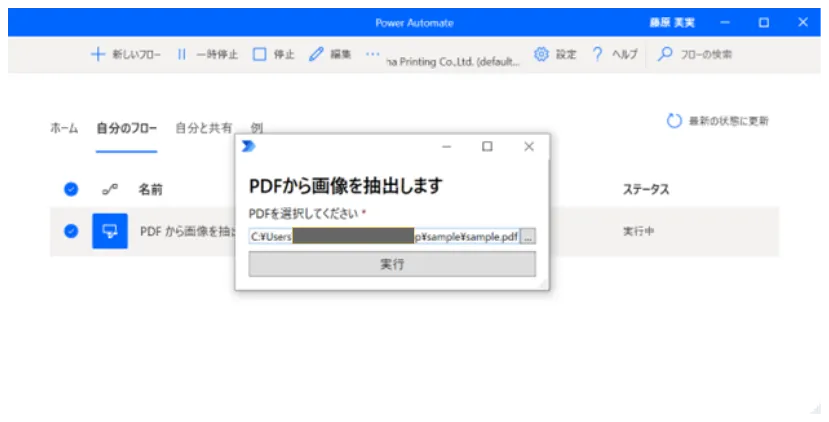Sort by ステータス column header
The image size is (829, 422).
[x=646, y=190]
